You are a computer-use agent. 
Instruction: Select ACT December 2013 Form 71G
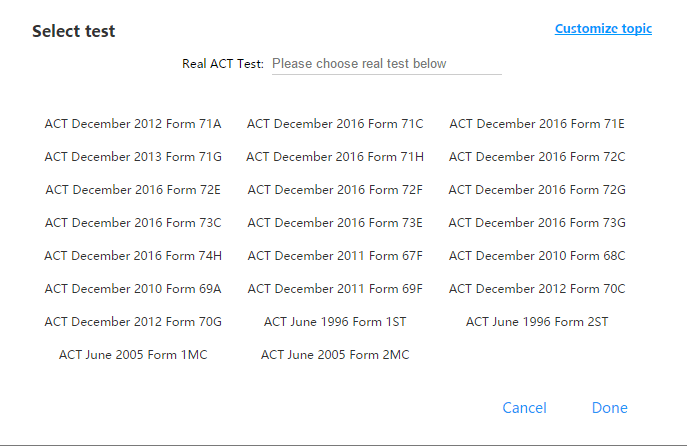(x=133, y=157)
